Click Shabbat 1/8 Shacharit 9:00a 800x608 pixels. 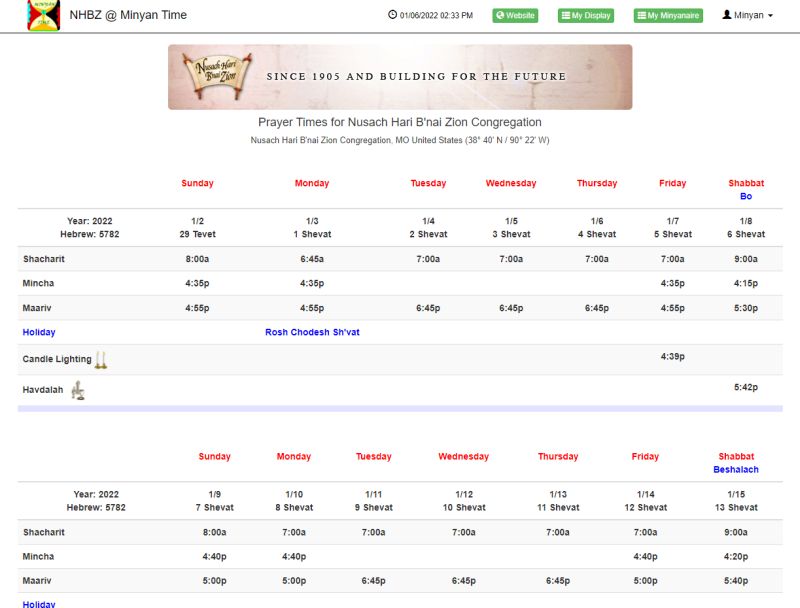[x=746, y=259]
